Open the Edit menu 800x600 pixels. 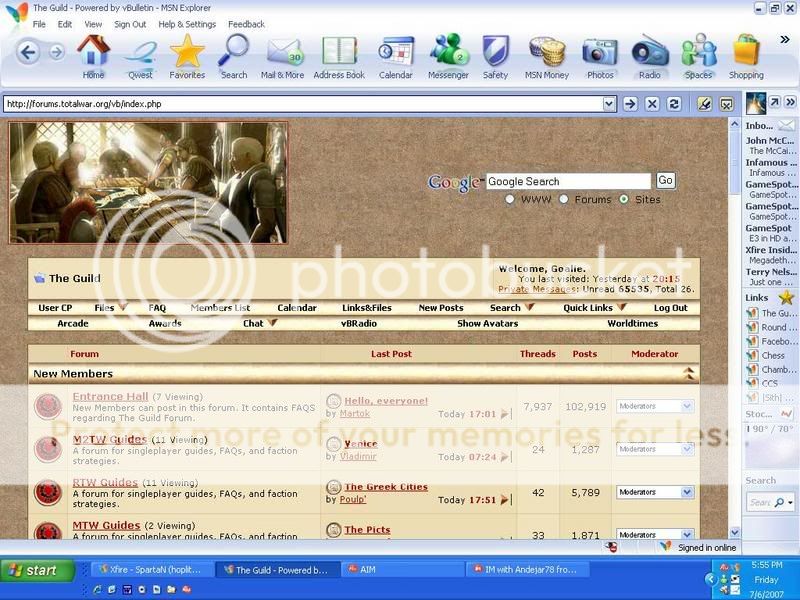pyautogui.click(x=65, y=24)
